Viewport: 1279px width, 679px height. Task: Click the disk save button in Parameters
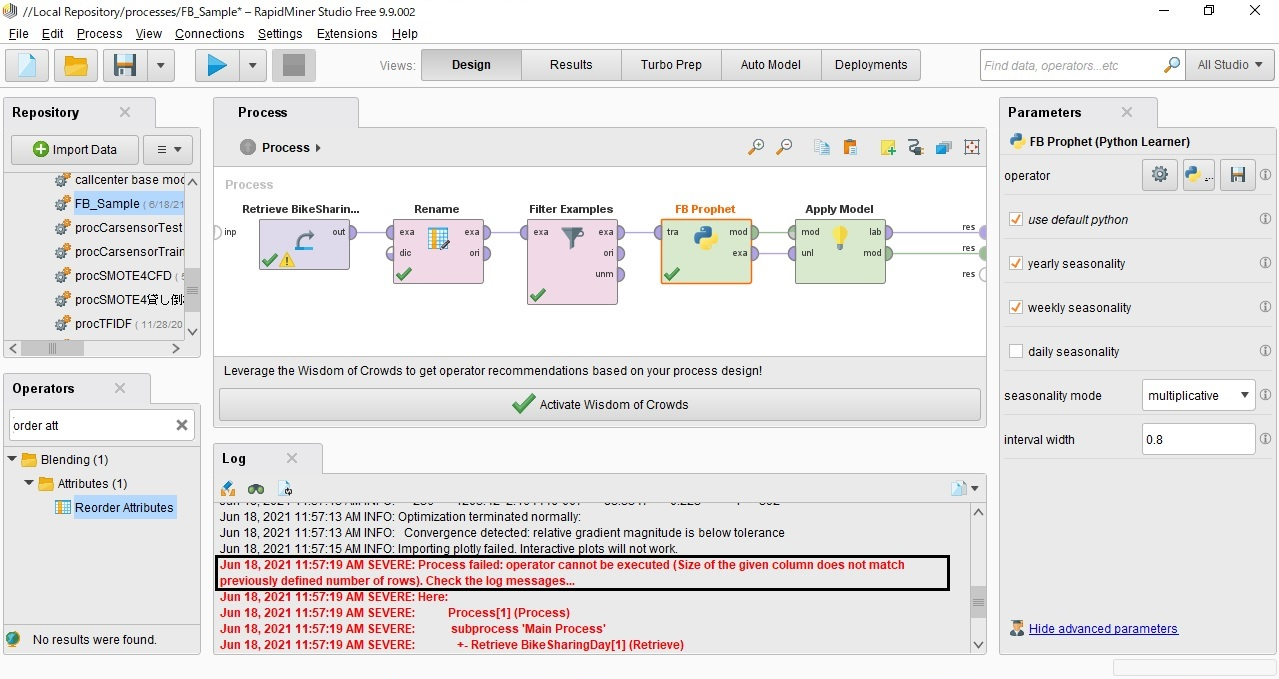pyautogui.click(x=1237, y=175)
